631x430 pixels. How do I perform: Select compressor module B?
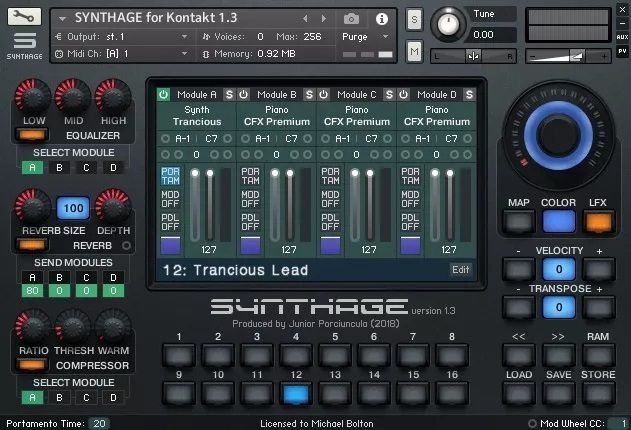point(59,398)
